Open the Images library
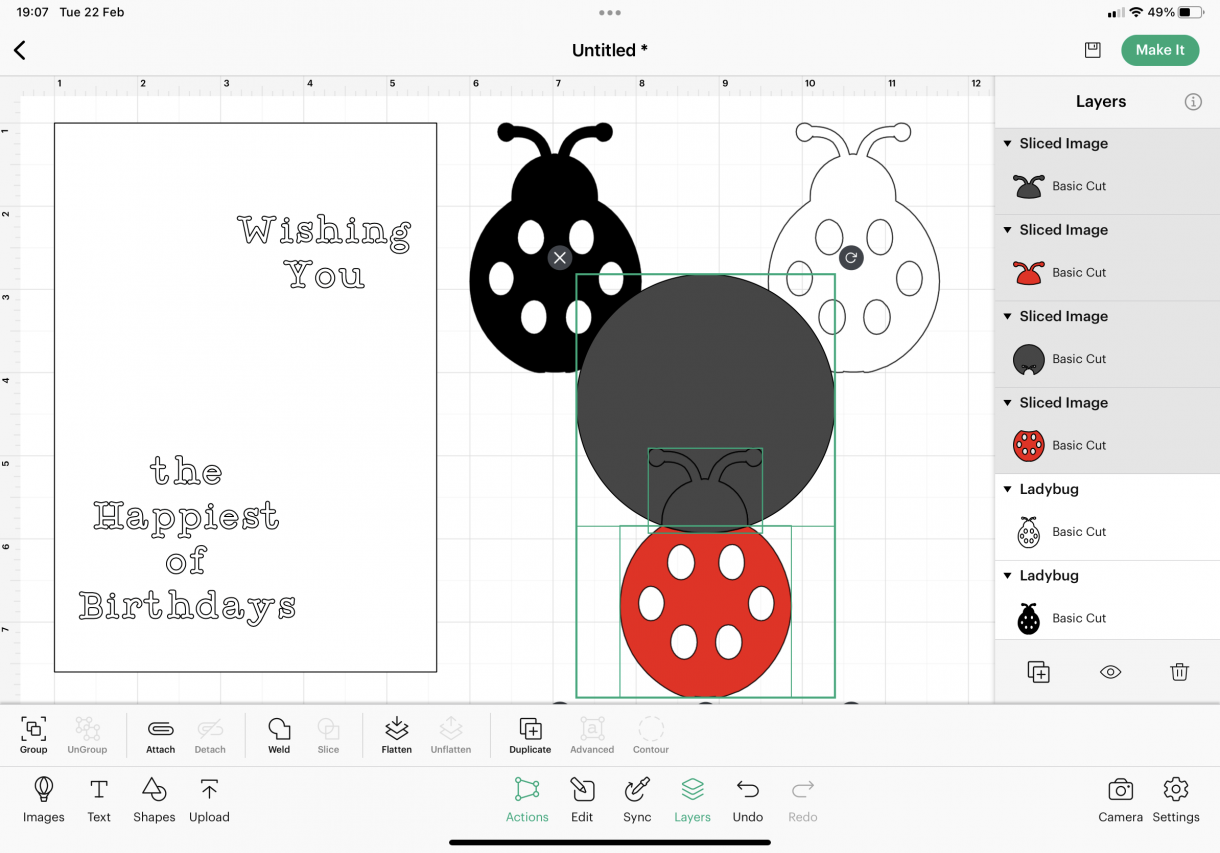The image size is (1220, 853). (x=44, y=800)
